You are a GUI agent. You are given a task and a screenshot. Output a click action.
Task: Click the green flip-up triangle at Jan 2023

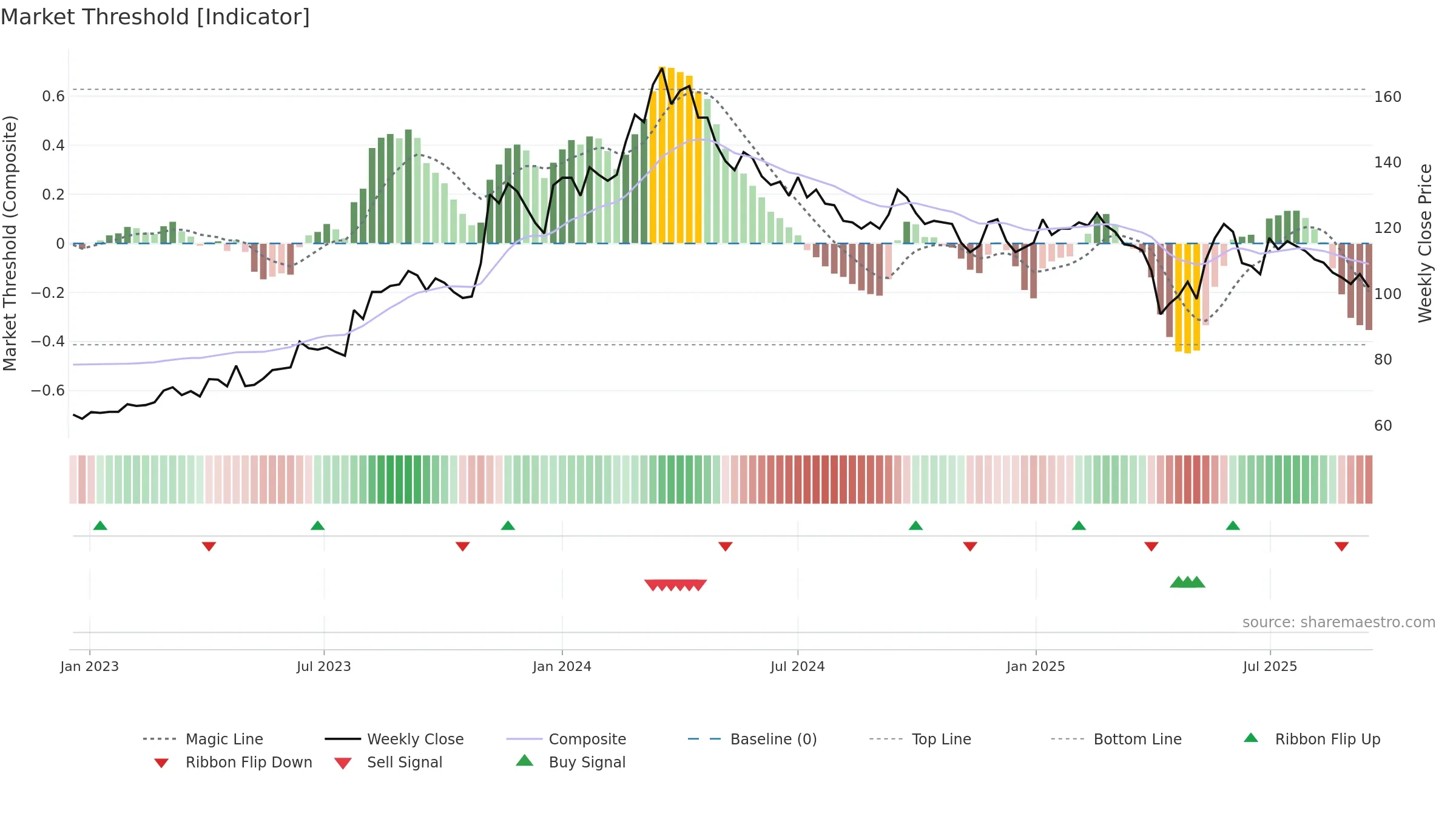(x=100, y=525)
